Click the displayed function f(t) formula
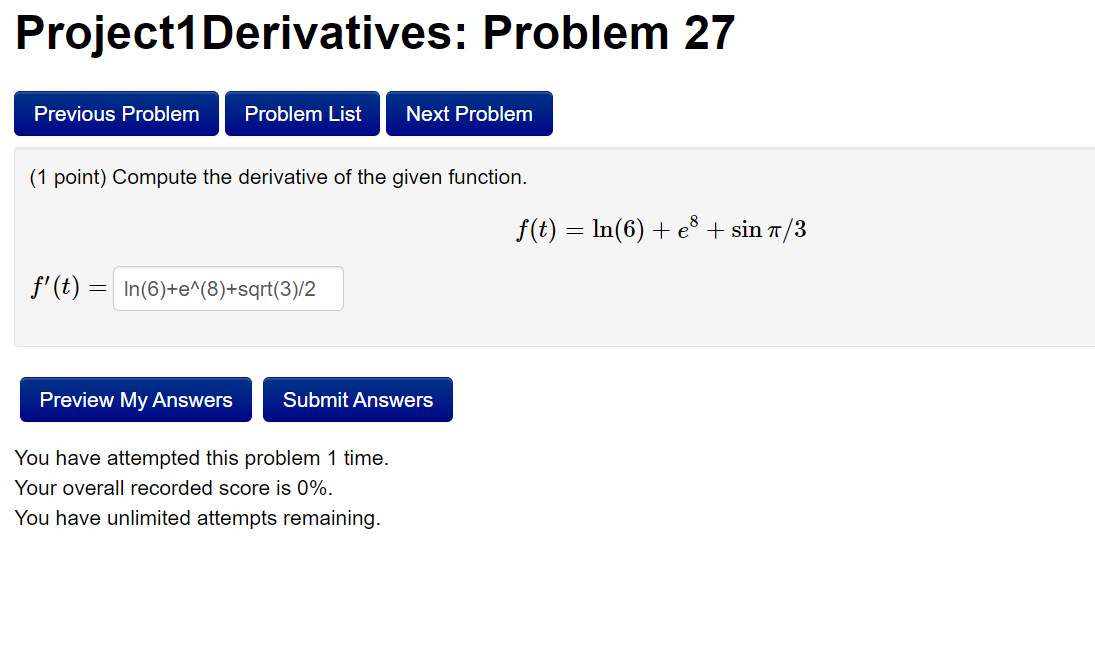The height and width of the screenshot is (669, 1095). tap(660, 228)
